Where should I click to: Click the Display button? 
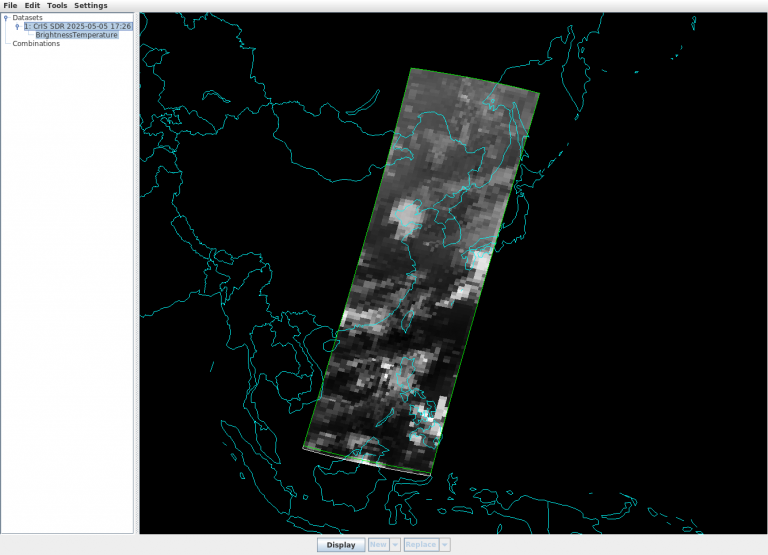[341, 545]
